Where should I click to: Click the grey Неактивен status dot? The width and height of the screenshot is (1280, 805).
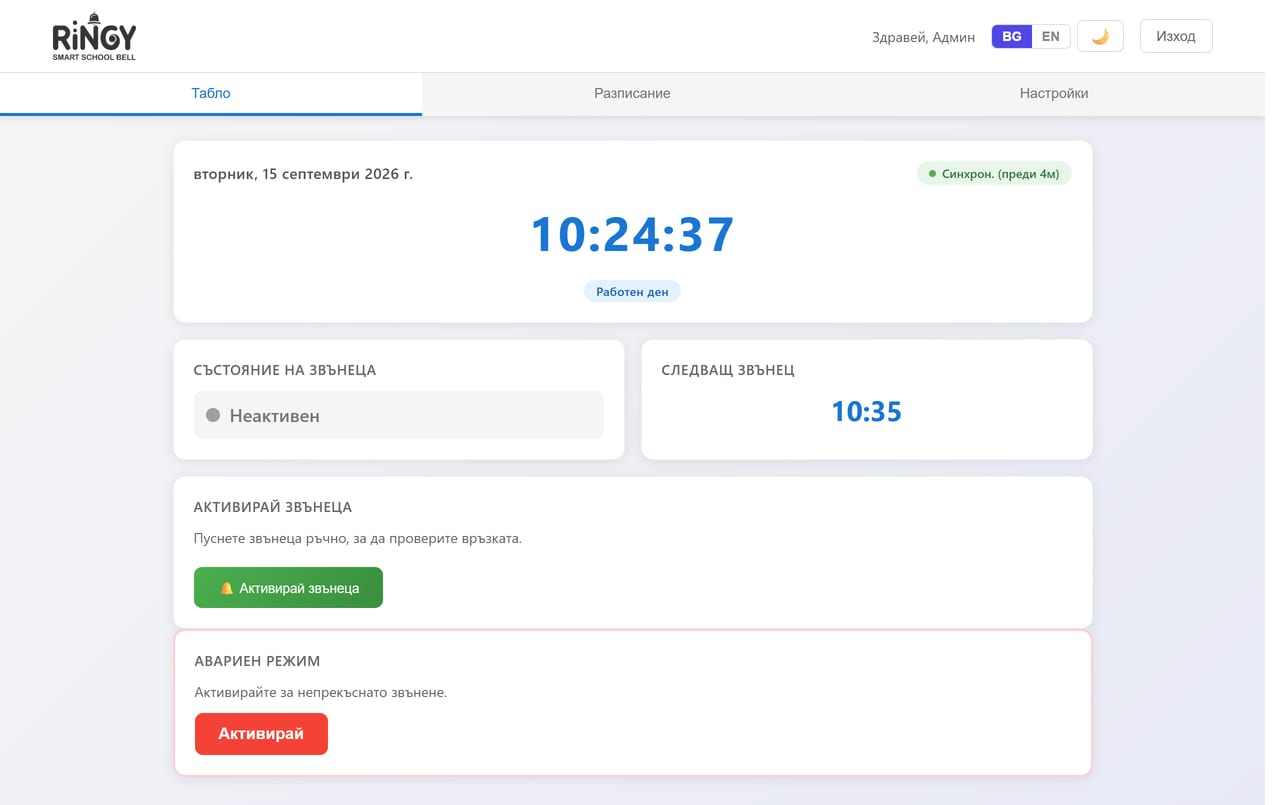coord(213,415)
